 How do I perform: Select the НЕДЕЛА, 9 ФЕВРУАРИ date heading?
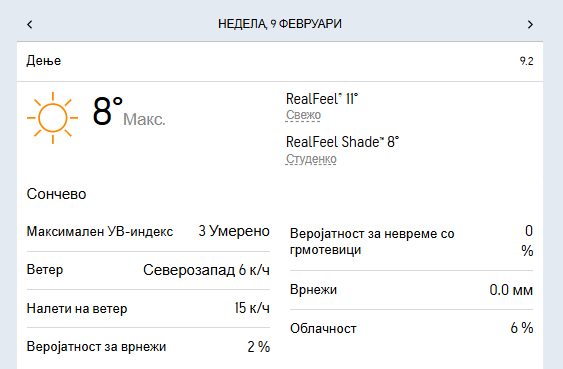[x=280, y=24]
